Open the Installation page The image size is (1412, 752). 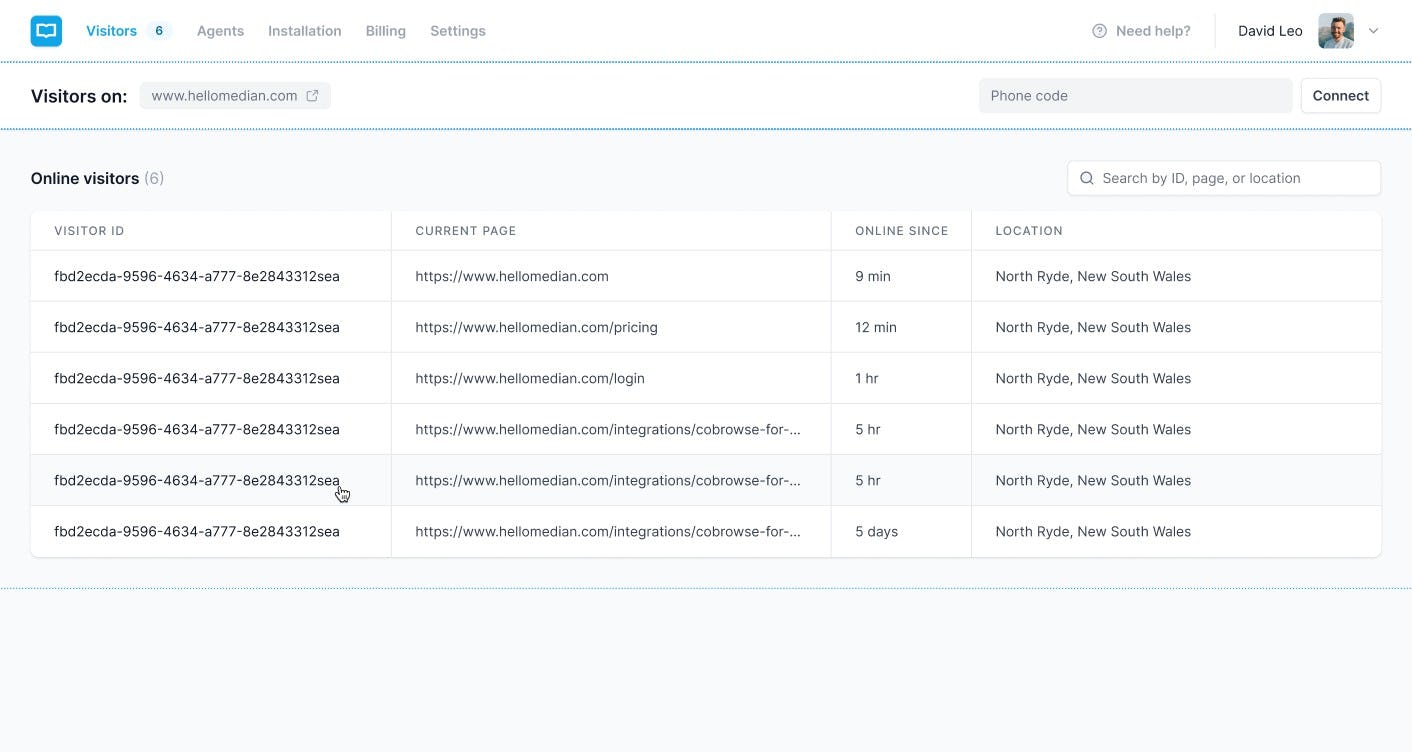pyautogui.click(x=304, y=30)
